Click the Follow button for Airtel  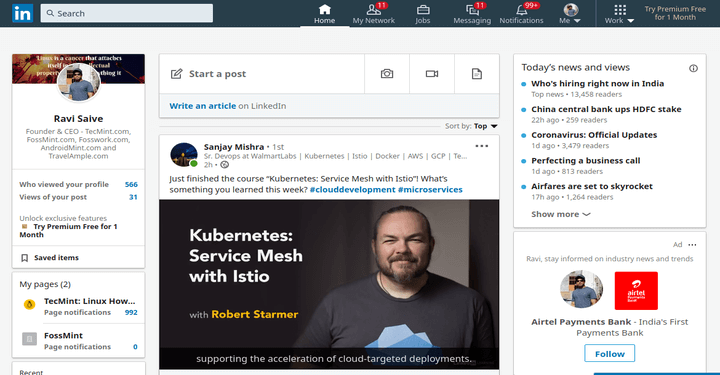(x=610, y=354)
